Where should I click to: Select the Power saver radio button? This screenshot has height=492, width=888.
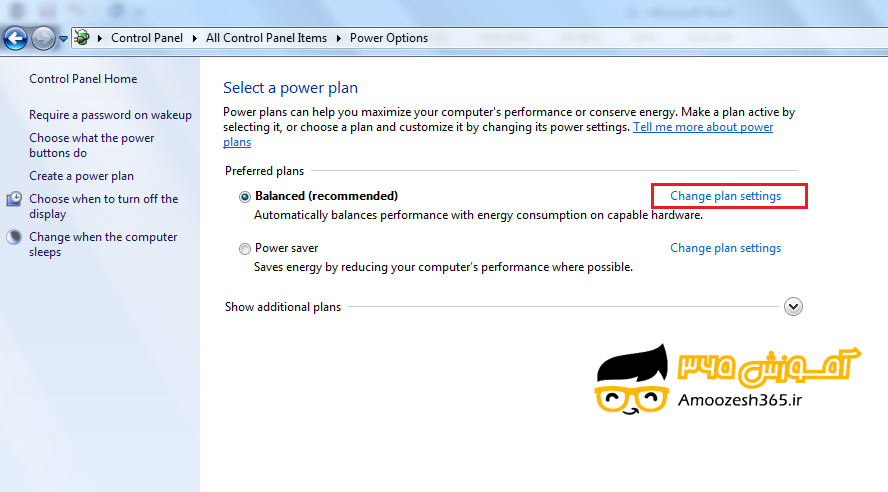click(x=245, y=249)
